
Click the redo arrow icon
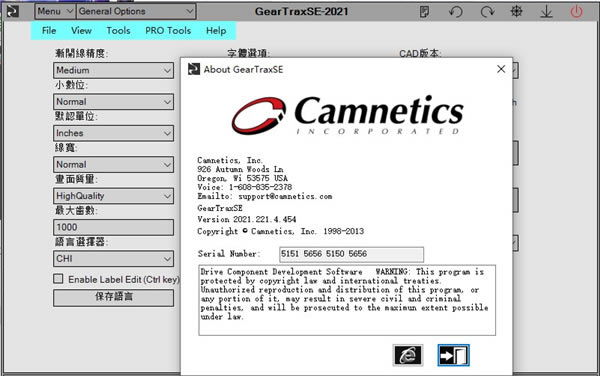[x=487, y=11]
